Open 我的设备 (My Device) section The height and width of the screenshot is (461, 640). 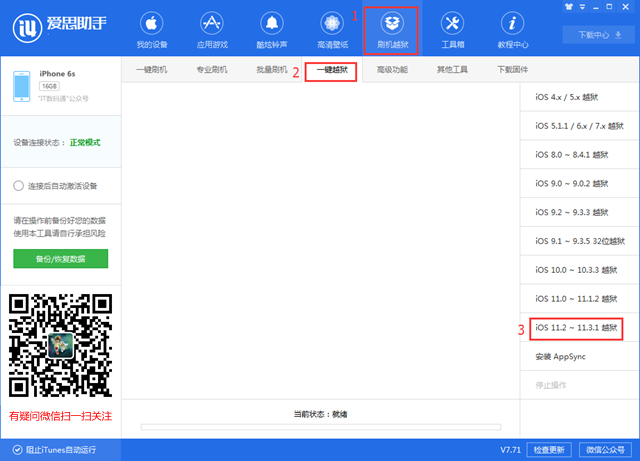152,30
